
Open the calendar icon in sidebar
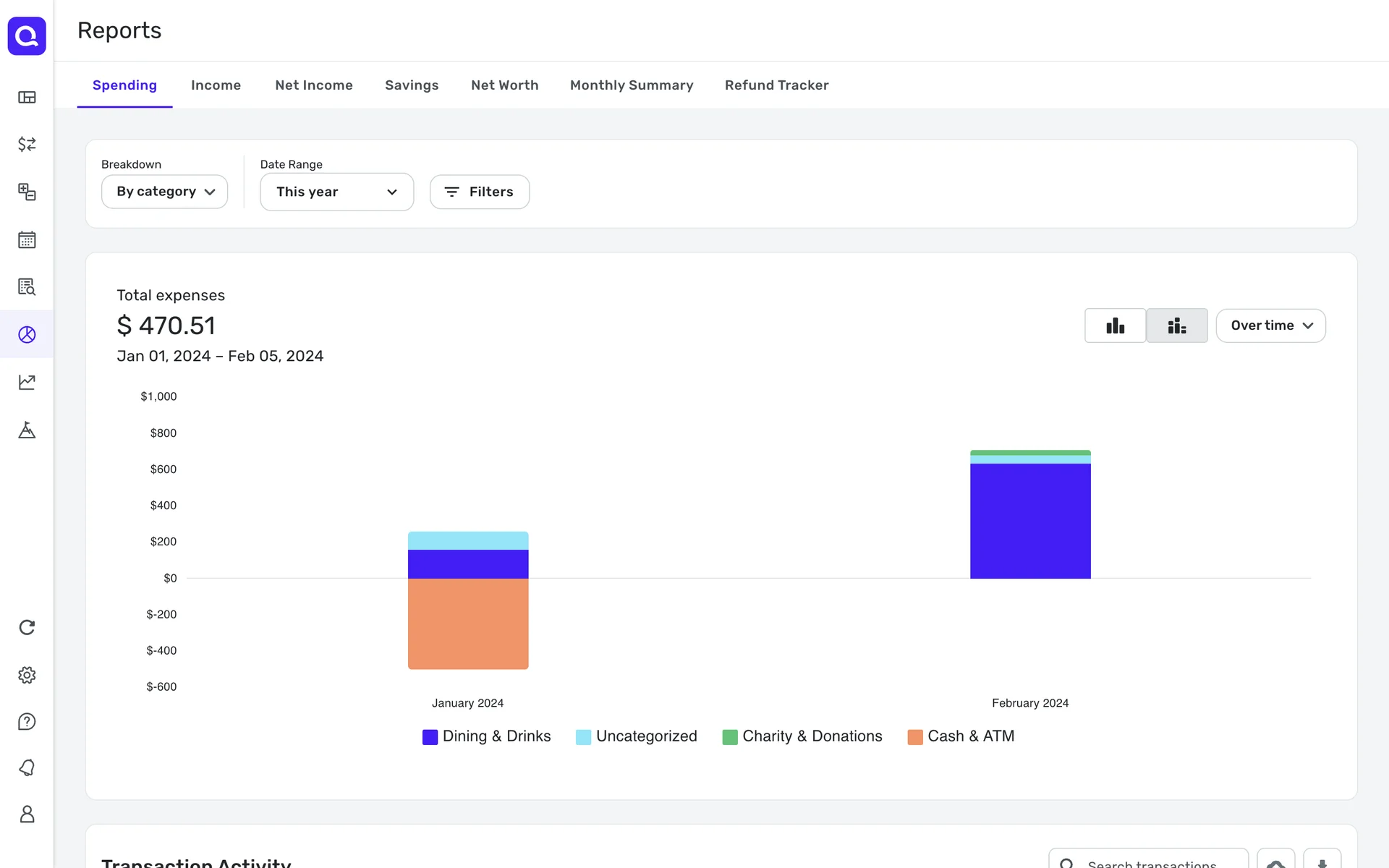[x=27, y=239]
